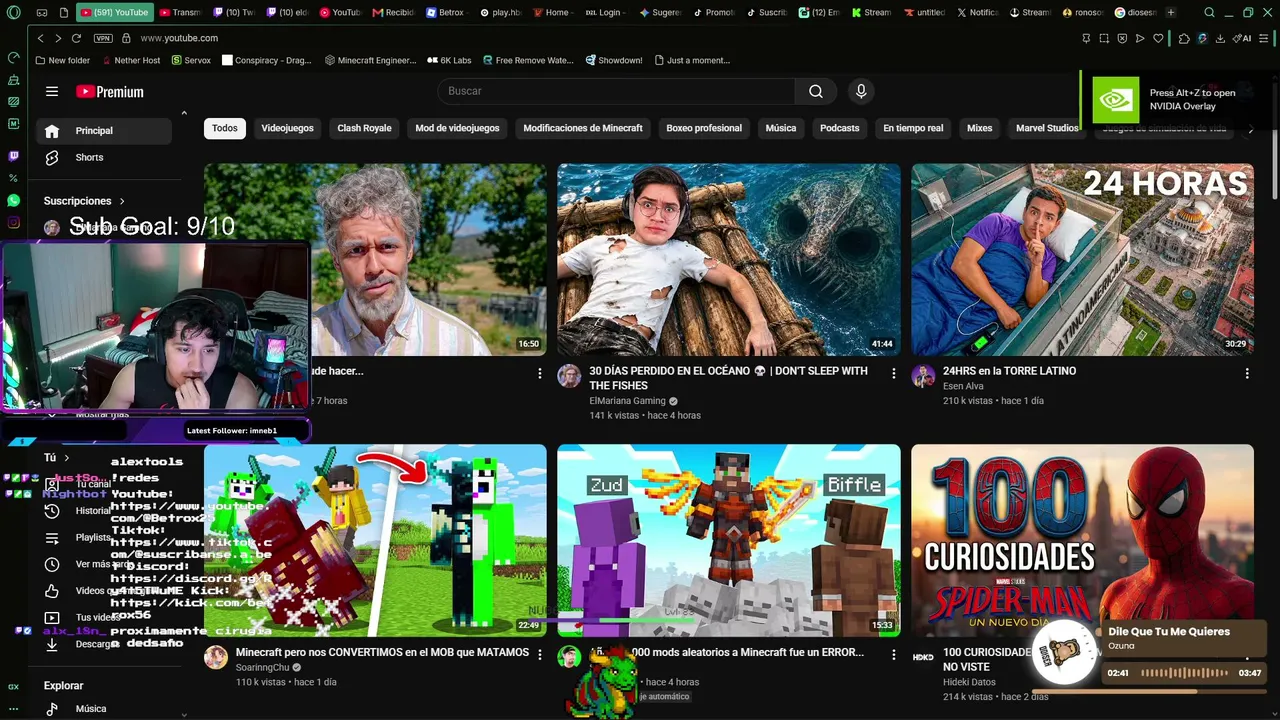Select the En tiempo real chip
1280x720 pixels.
pos(913,128)
